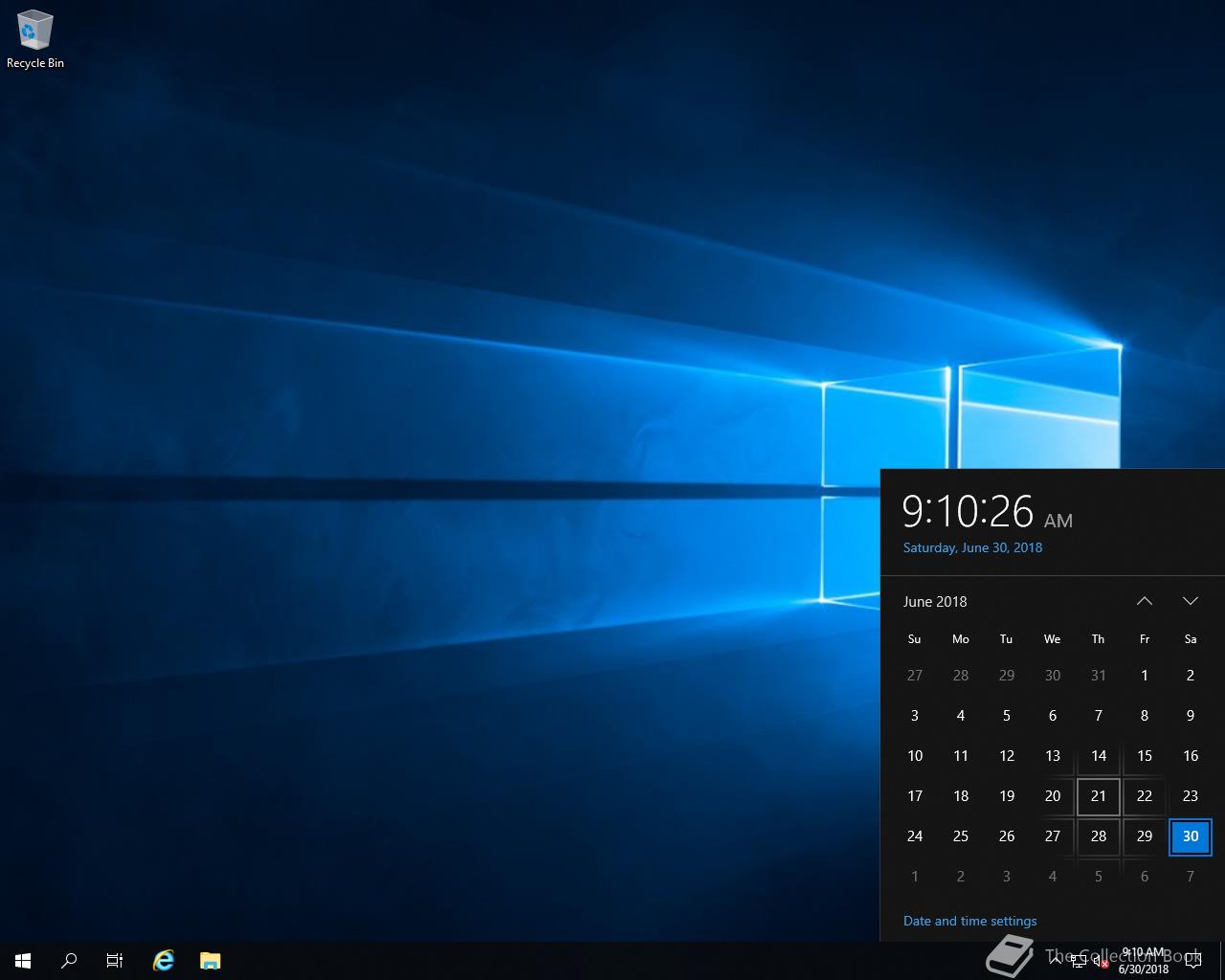Select June 17 in the calendar
The width and height of the screenshot is (1225, 980).
(915, 796)
